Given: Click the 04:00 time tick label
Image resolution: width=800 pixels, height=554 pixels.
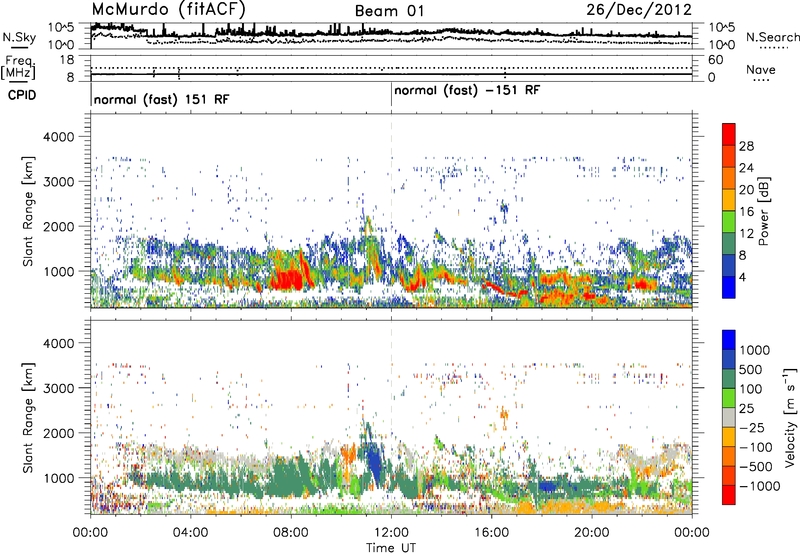Looking at the screenshot, I should pyautogui.click(x=190, y=533).
